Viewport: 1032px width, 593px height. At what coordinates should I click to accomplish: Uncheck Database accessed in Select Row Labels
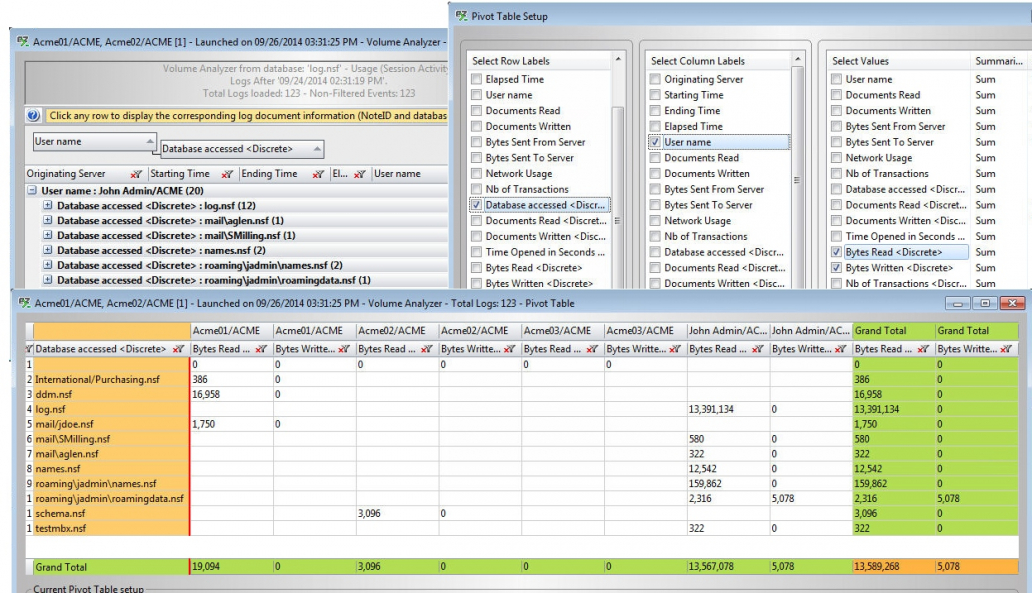(476, 206)
